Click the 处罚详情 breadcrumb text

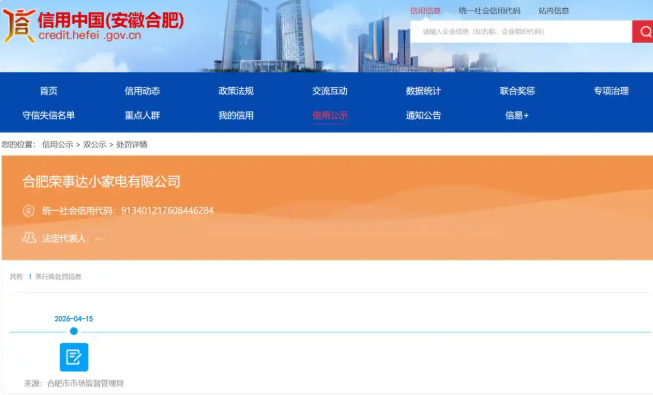(x=132, y=145)
